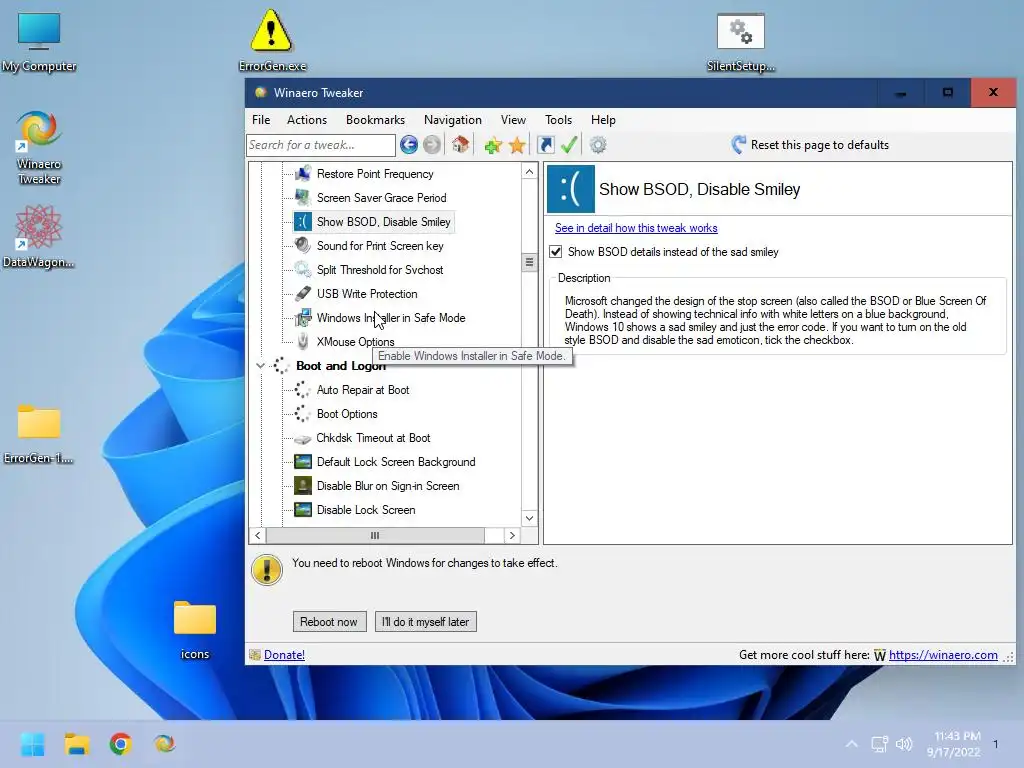Click the Restore Point Frequency icon
The image size is (1024, 768).
(x=302, y=173)
